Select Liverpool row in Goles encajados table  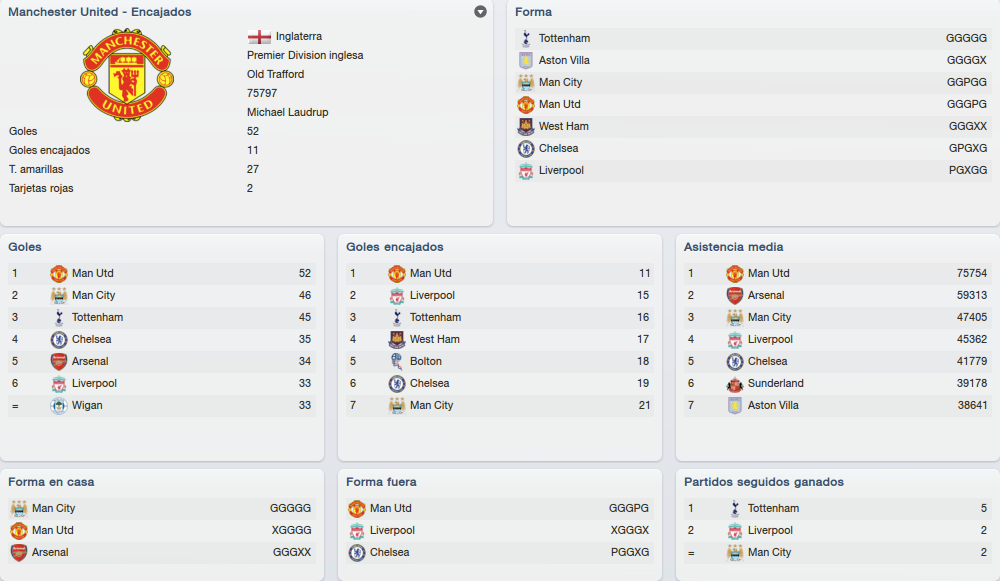500,295
